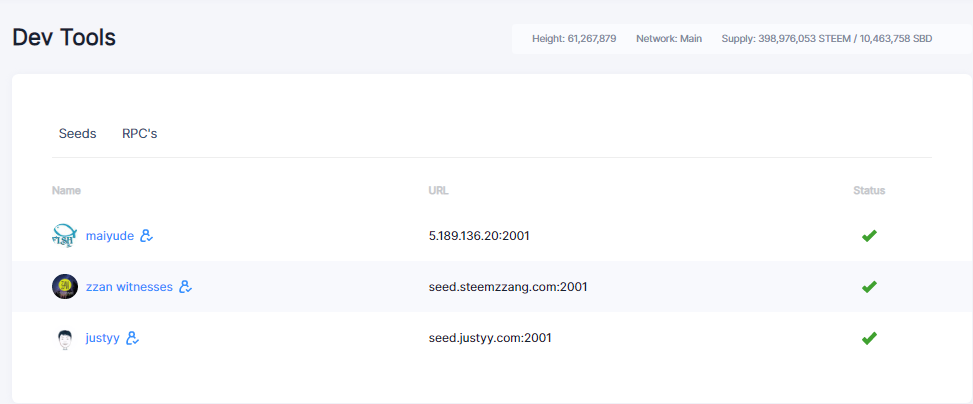This screenshot has width=973, height=404.
Task: Click verified user icon beside maiyude
Action: pyautogui.click(x=146, y=236)
